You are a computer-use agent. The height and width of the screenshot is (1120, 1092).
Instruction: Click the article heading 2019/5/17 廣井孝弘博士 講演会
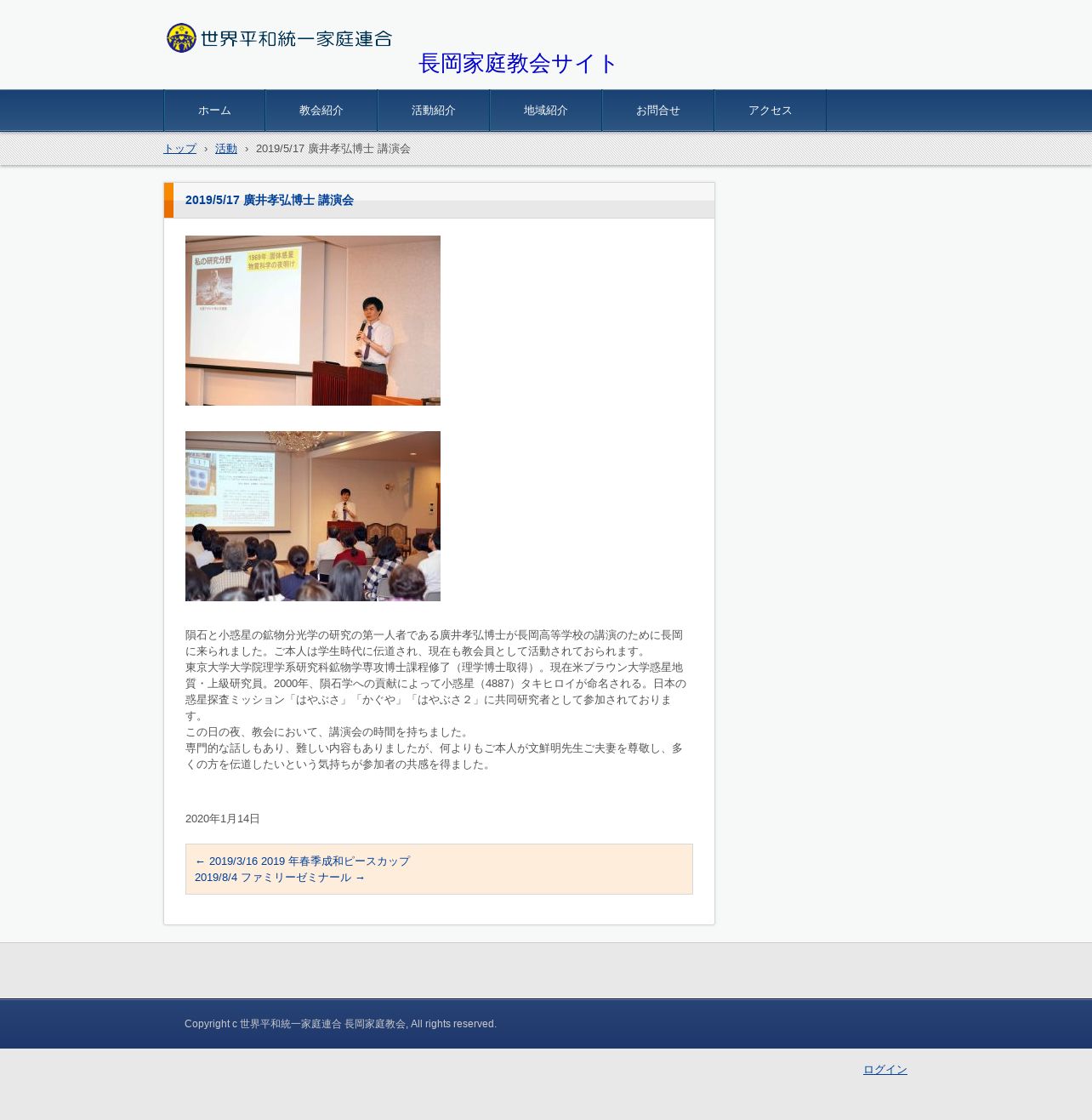[x=270, y=201]
